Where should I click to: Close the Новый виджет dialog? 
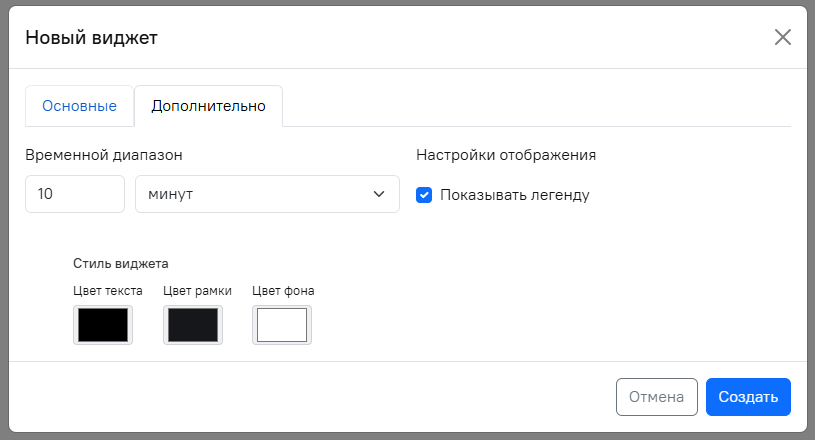pyautogui.click(x=782, y=38)
